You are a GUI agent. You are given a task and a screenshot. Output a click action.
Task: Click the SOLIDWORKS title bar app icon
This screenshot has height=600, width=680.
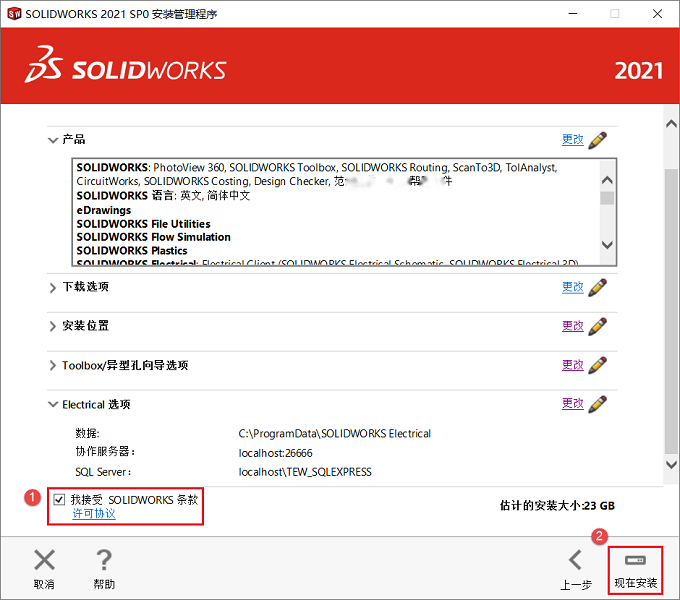14,14
